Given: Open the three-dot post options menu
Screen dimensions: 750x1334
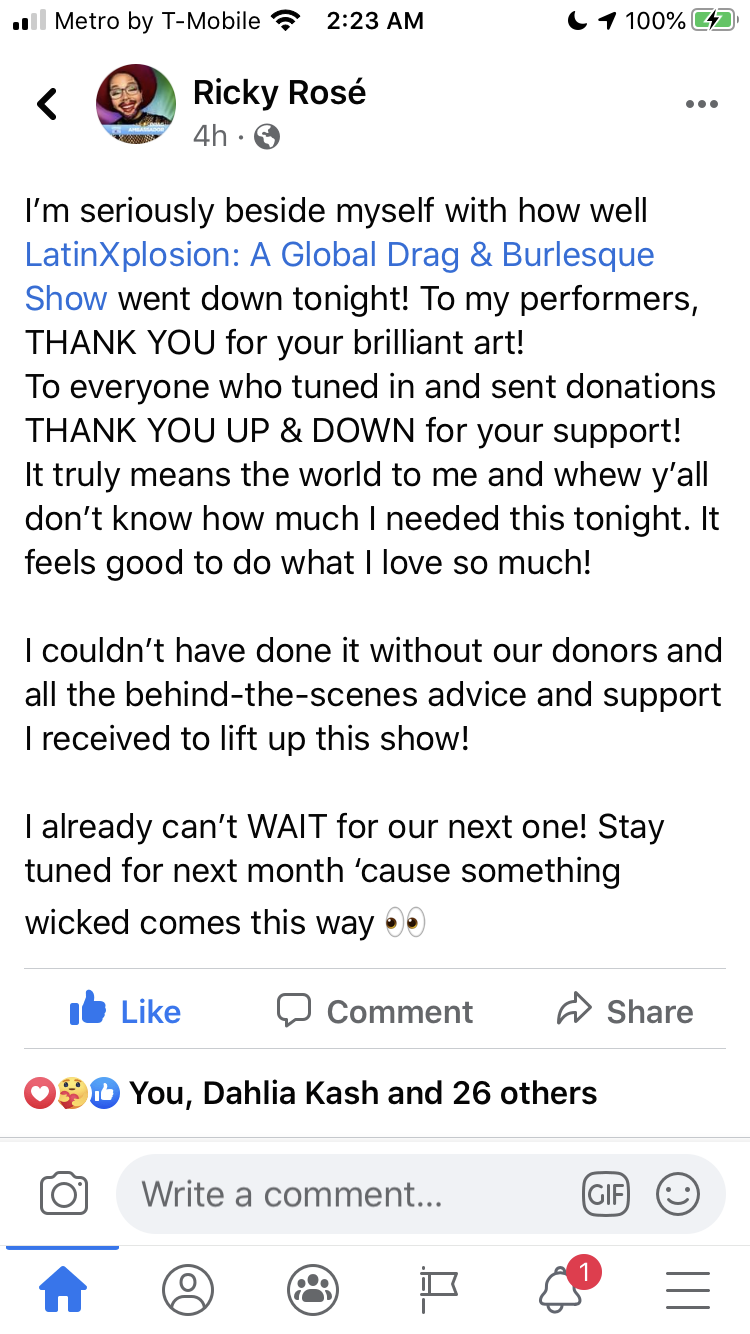Looking at the screenshot, I should click(x=701, y=105).
